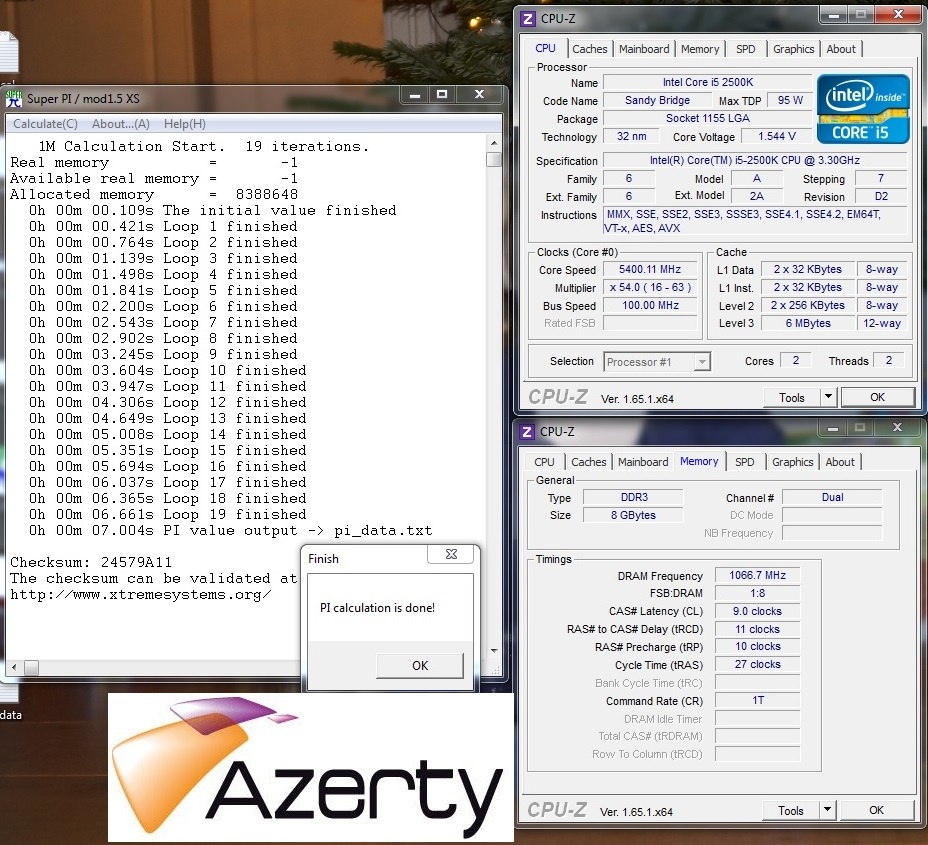Click the Bus Speed 100.00 MHz value

tap(650, 305)
